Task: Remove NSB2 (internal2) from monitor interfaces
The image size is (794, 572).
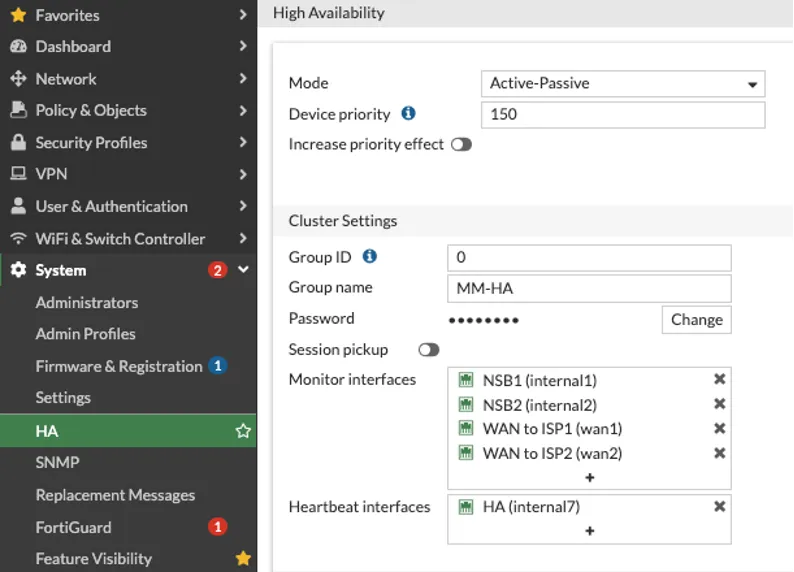Action: (x=720, y=404)
